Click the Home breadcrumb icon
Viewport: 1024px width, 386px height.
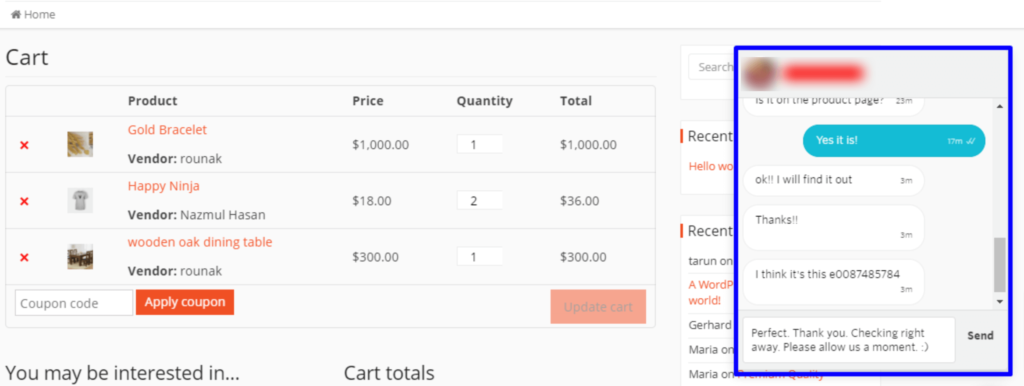tap(16, 14)
